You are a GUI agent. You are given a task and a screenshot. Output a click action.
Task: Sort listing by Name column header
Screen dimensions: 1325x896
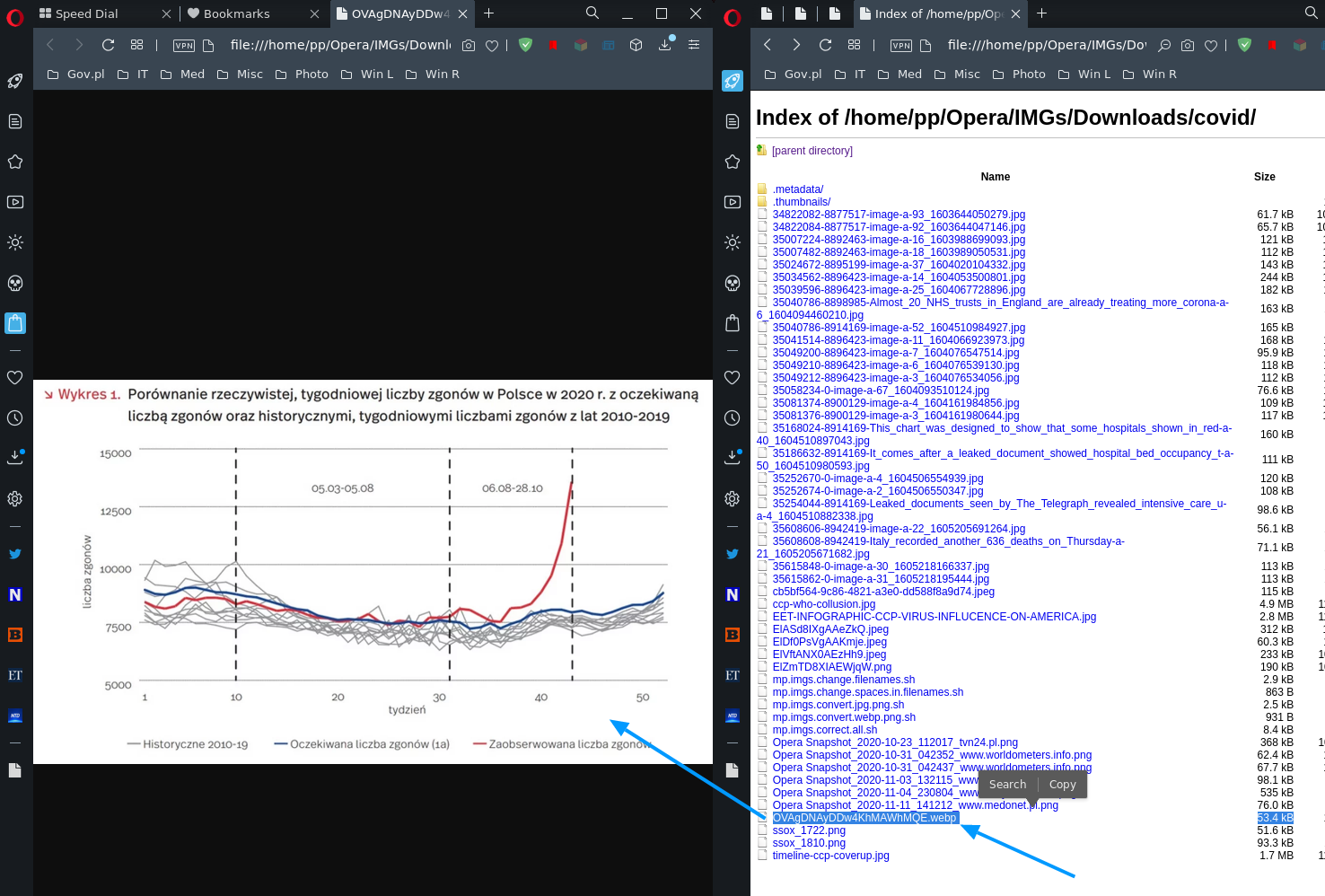996,177
